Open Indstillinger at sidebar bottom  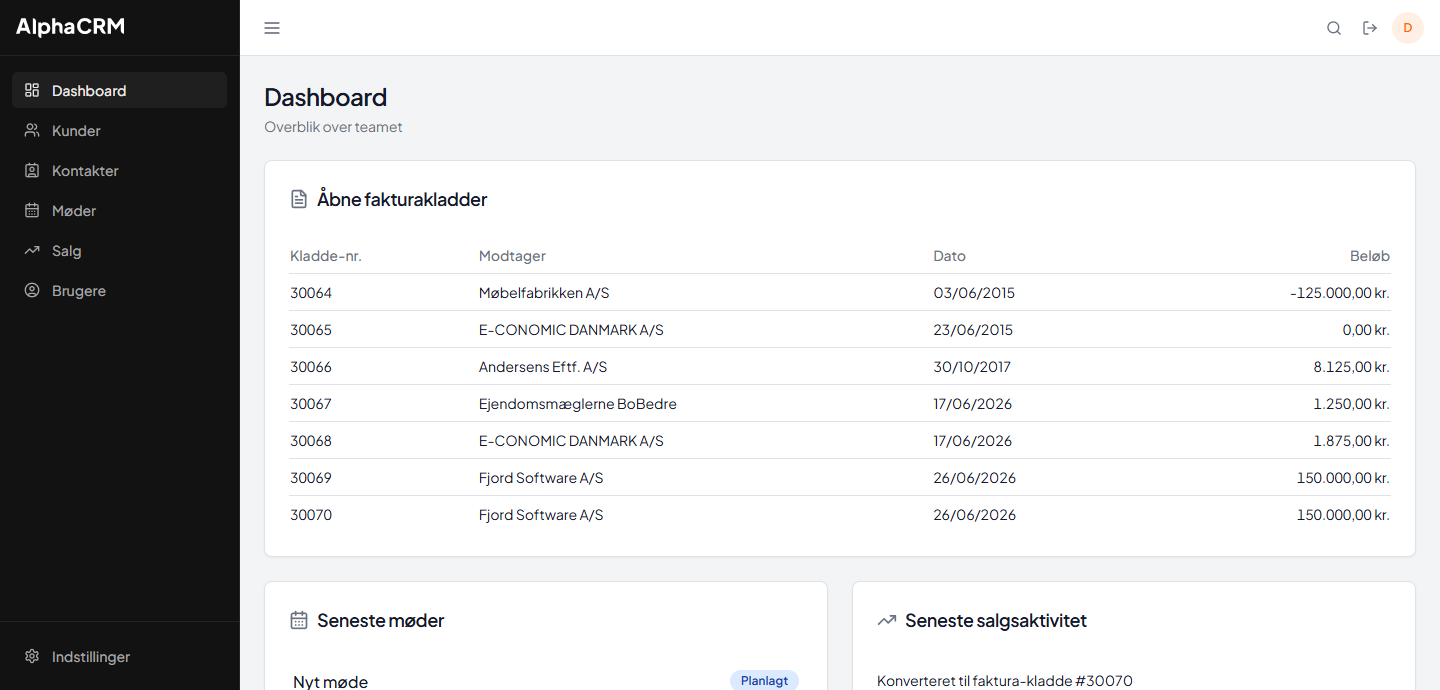click(x=120, y=657)
